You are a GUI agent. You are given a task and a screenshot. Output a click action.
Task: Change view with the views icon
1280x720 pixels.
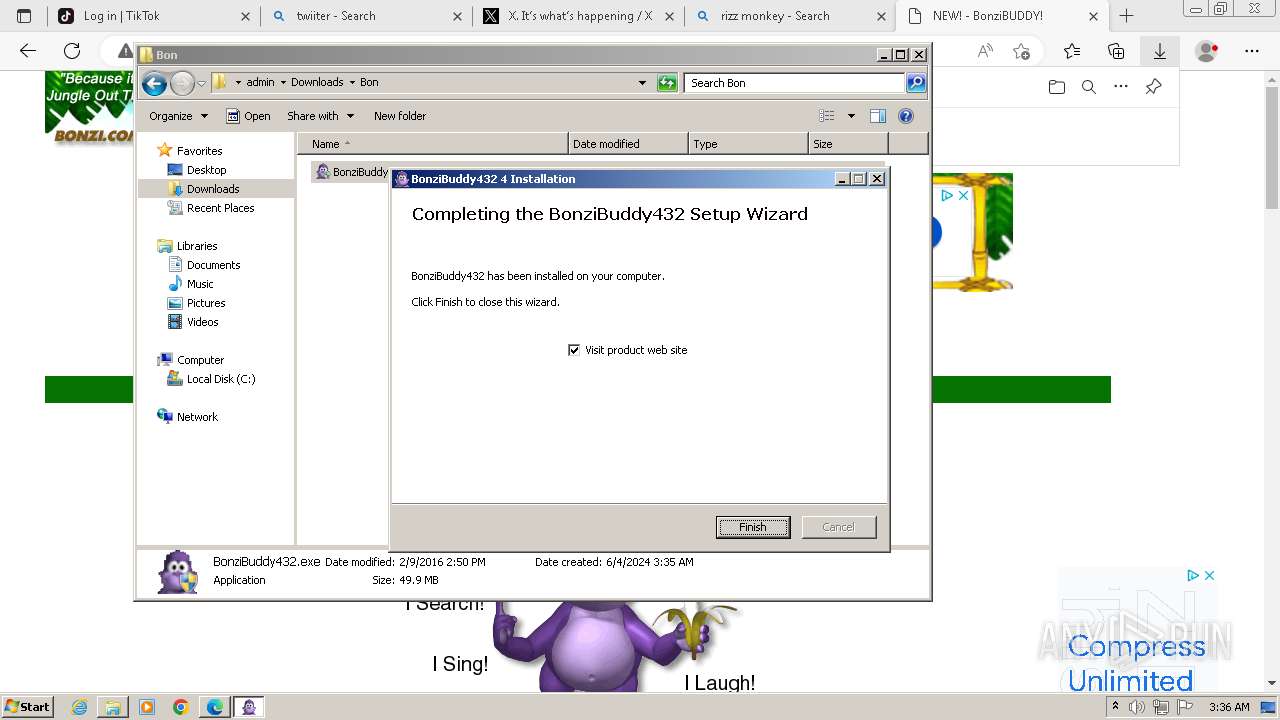(827, 116)
